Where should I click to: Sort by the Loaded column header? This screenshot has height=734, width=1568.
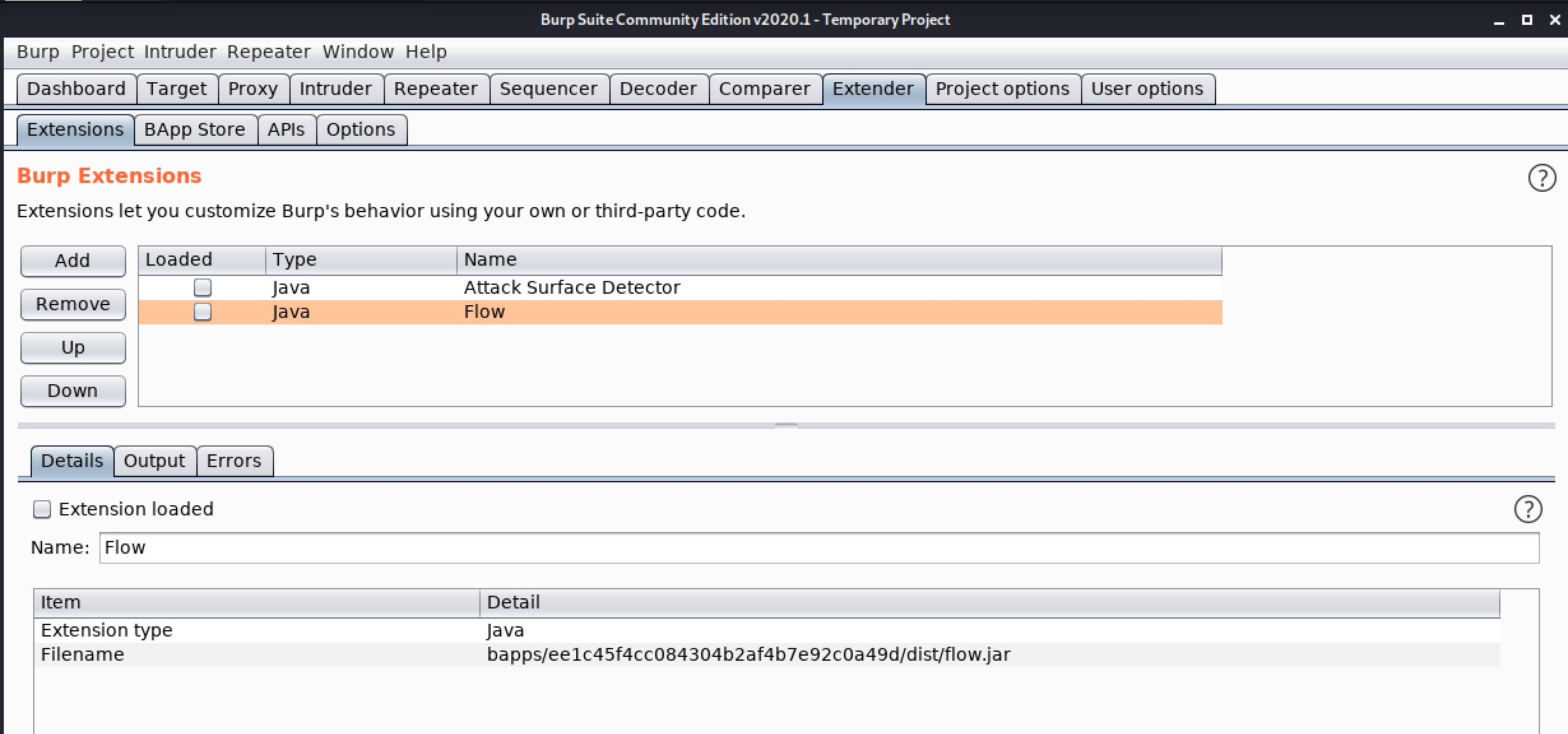(x=202, y=260)
